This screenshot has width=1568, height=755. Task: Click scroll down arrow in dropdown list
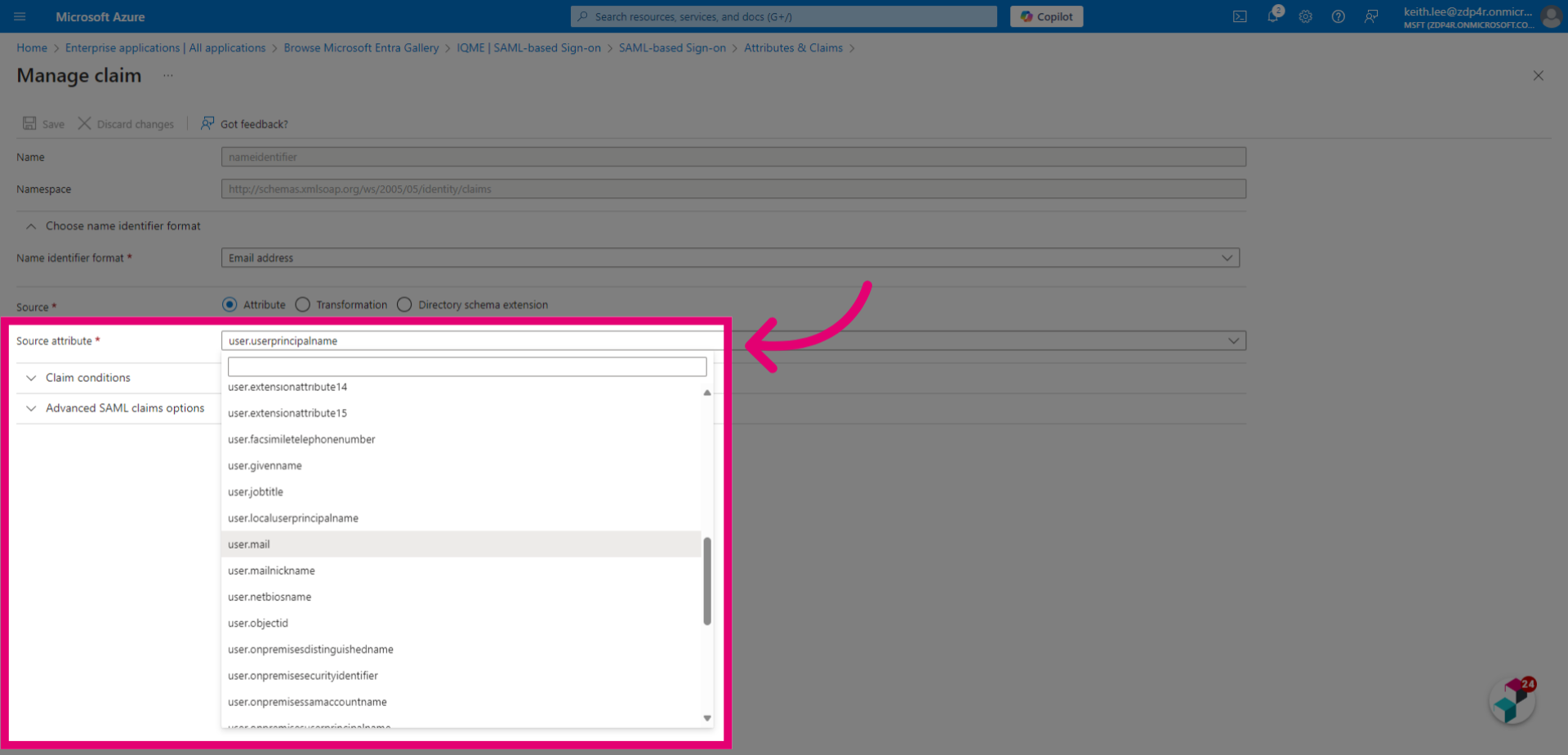pos(707,718)
